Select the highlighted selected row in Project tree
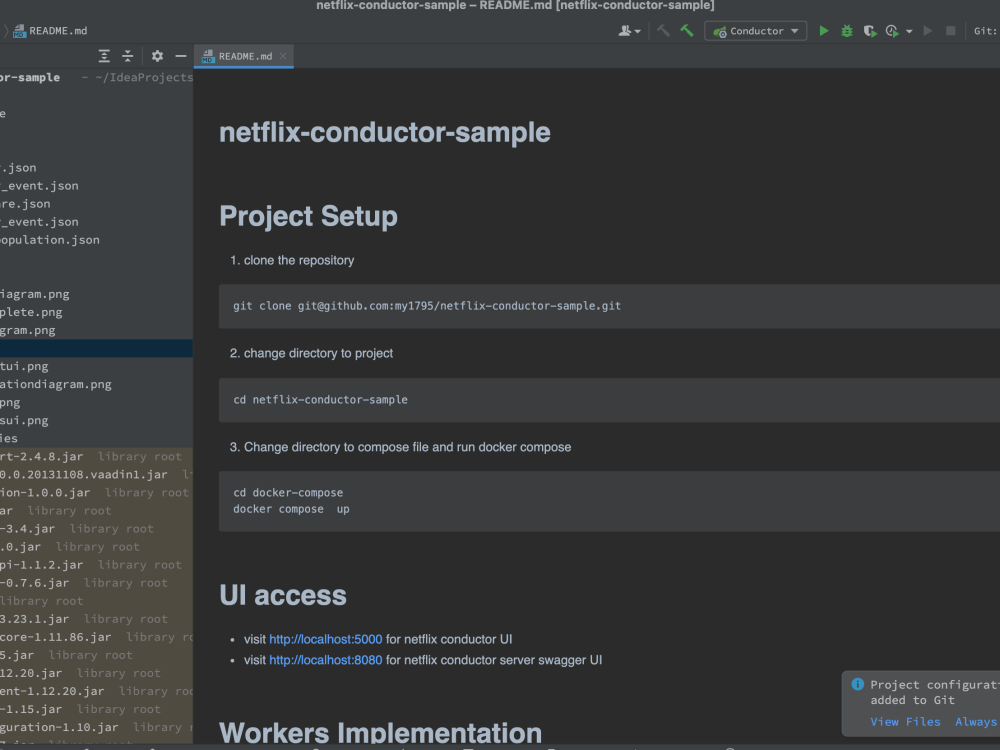Viewport: 1000px width, 750px height. [96, 348]
